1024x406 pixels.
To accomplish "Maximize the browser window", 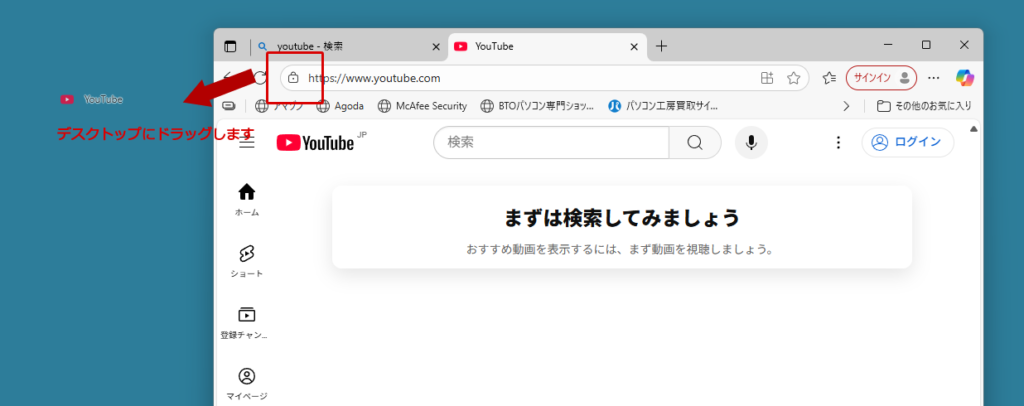I will 926,45.
